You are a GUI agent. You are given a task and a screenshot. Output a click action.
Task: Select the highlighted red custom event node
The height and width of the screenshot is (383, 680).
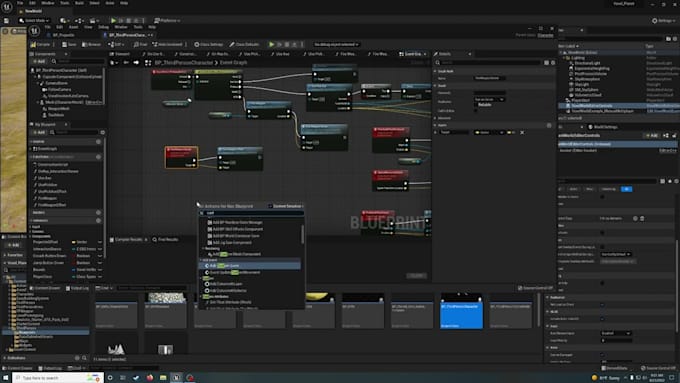coord(181,157)
